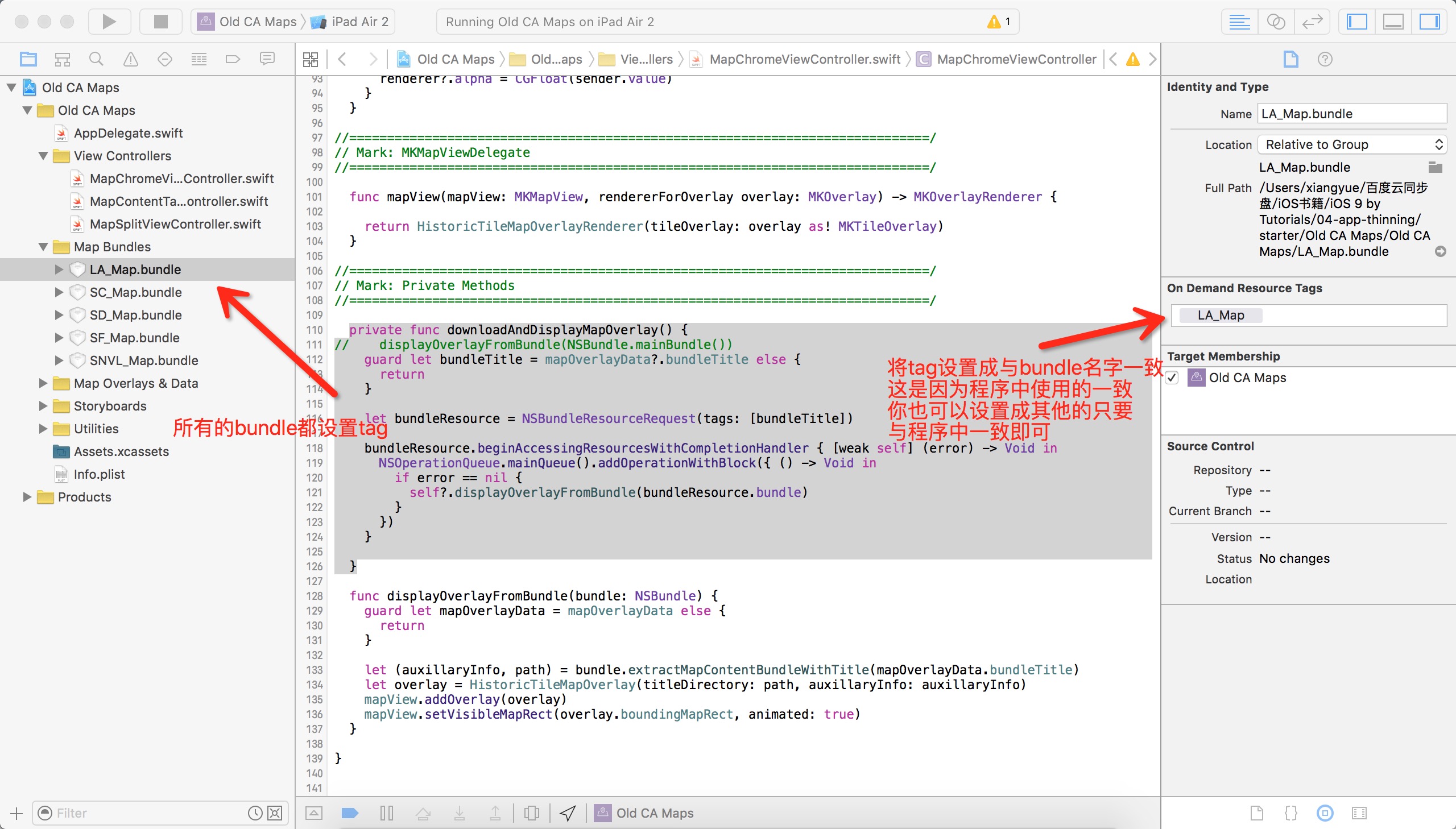Image resolution: width=1456 pixels, height=829 pixels.
Task: Collapse the Map Bundles group
Action: tap(43, 247)
